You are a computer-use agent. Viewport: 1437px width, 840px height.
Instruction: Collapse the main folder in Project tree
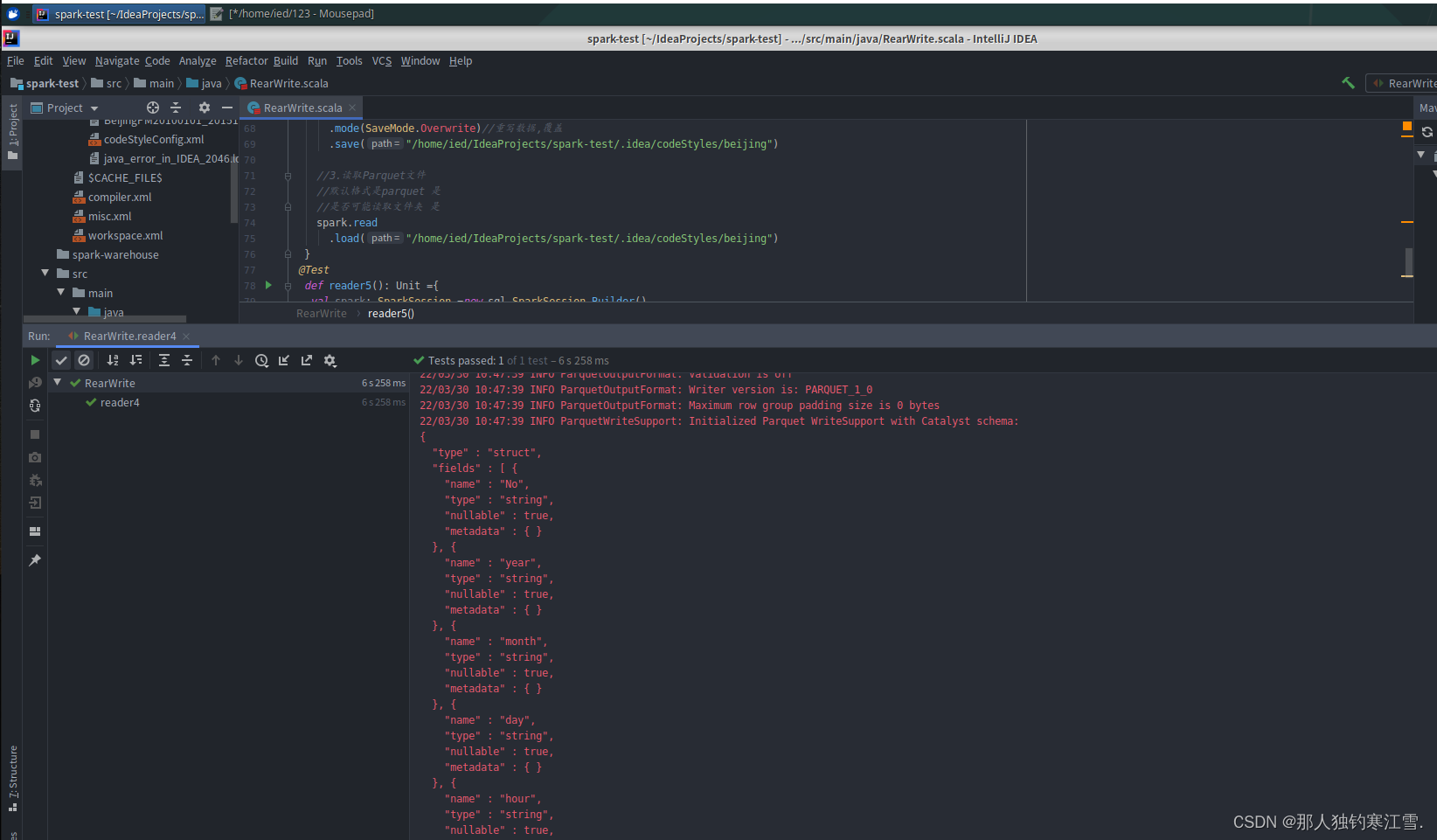pyautogui.click(x=61, y=293)
